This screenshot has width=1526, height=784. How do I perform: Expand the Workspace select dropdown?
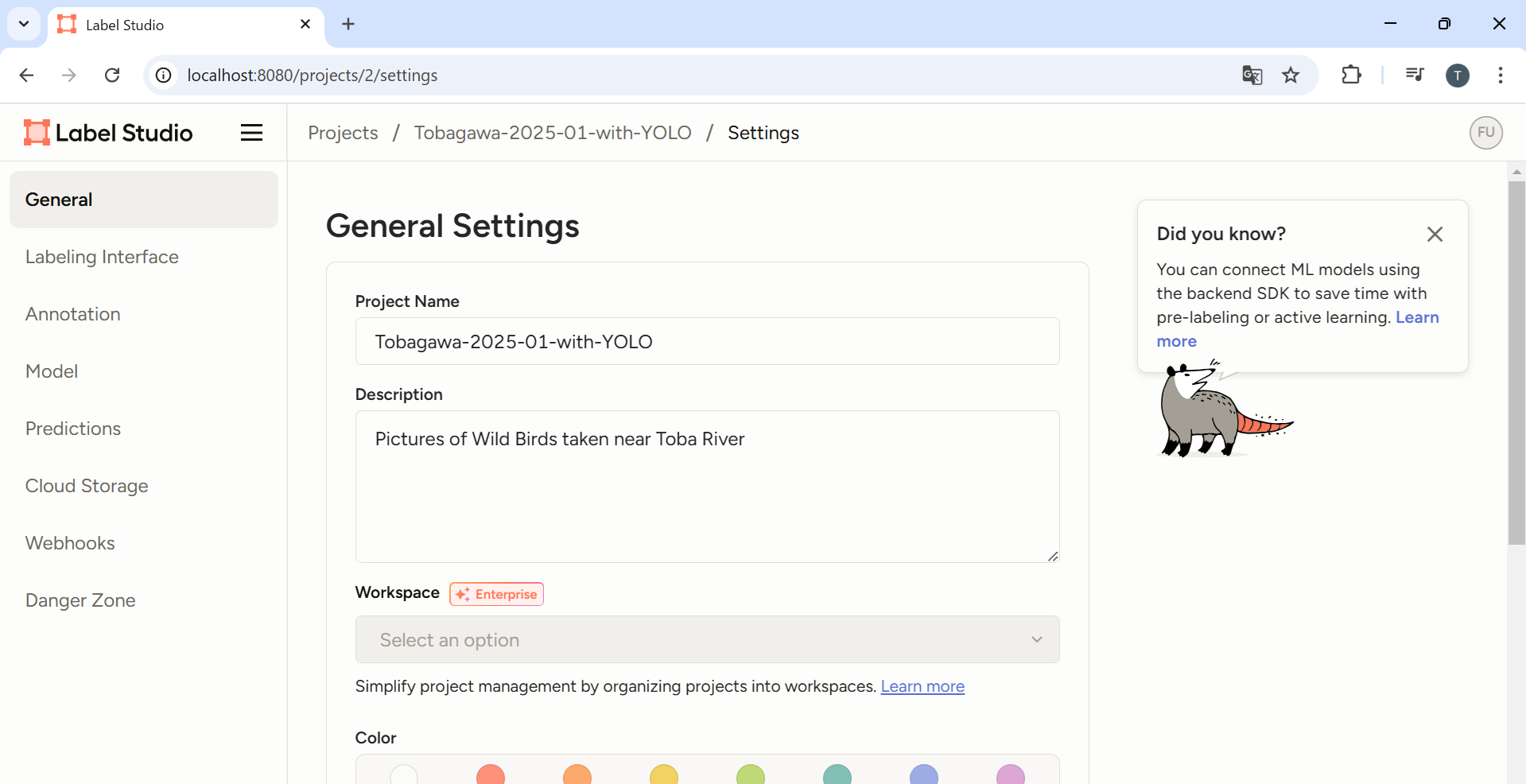click(x=707, y=639)
